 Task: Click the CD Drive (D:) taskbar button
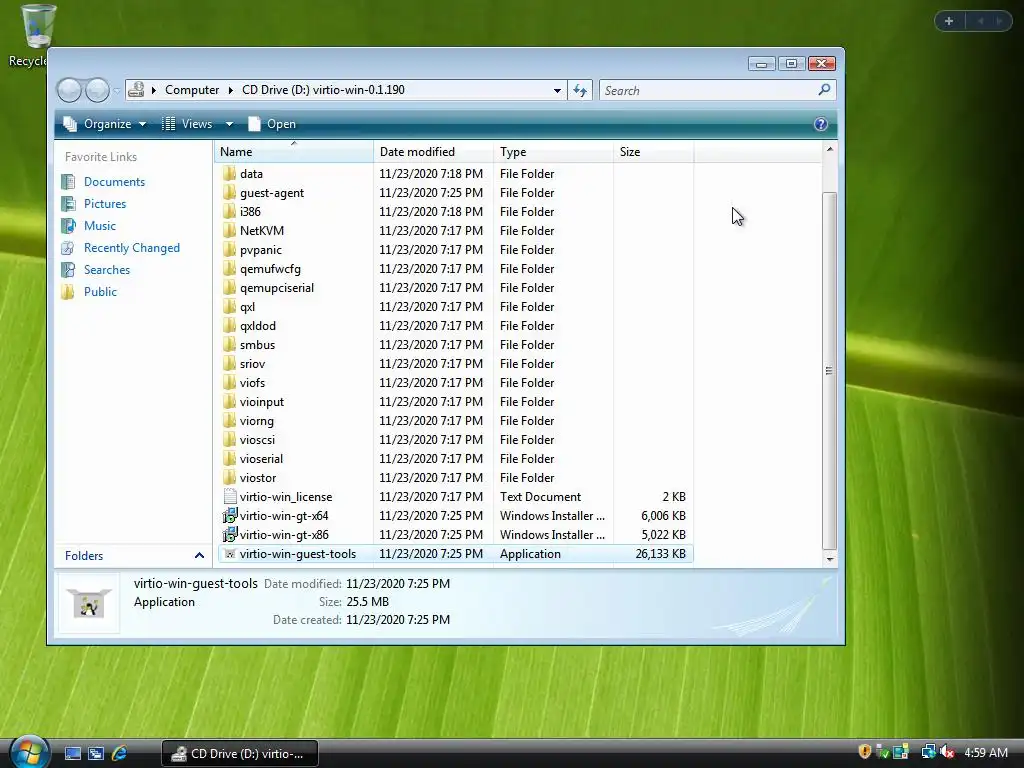[240, 754]
